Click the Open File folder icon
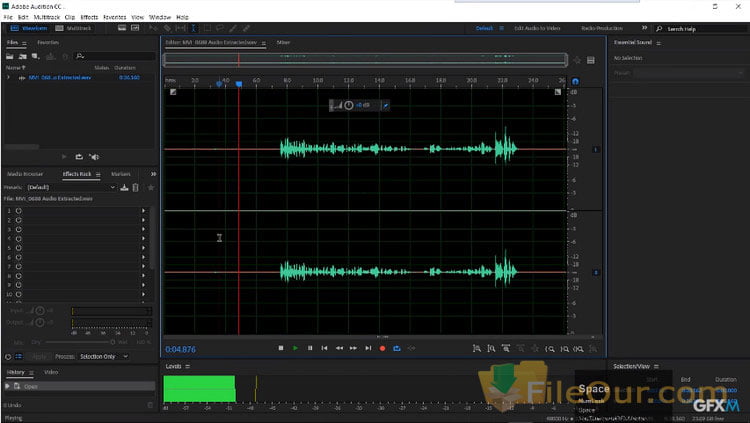The height and width of the screenshot is (423, 750). coord(9,56)
